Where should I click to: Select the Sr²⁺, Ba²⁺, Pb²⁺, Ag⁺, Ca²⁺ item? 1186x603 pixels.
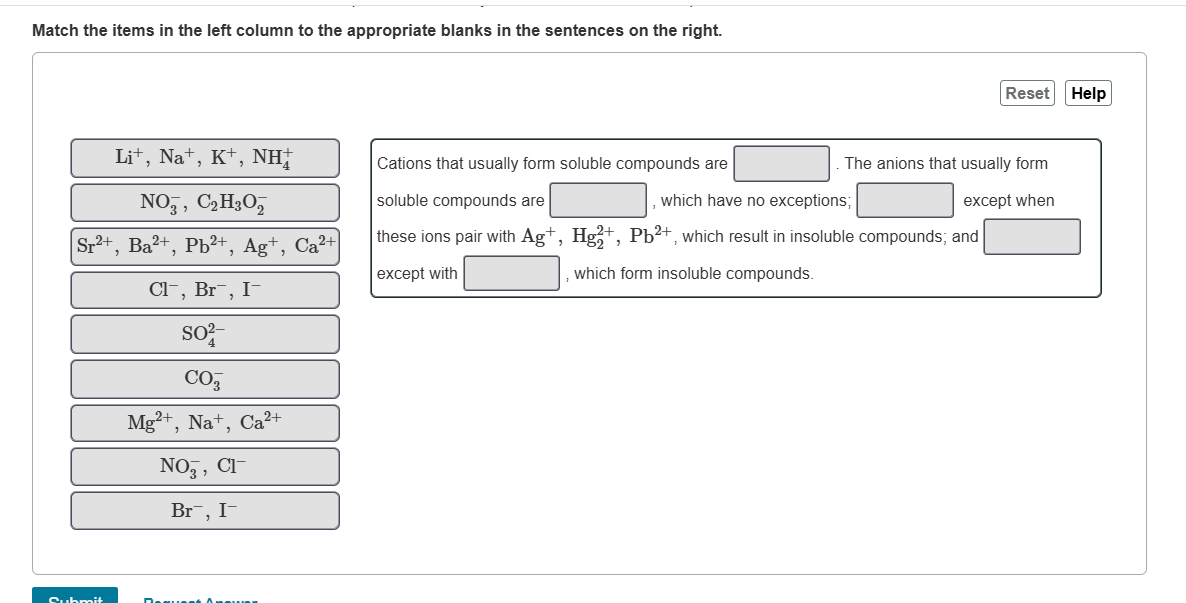tap(204, 244)
